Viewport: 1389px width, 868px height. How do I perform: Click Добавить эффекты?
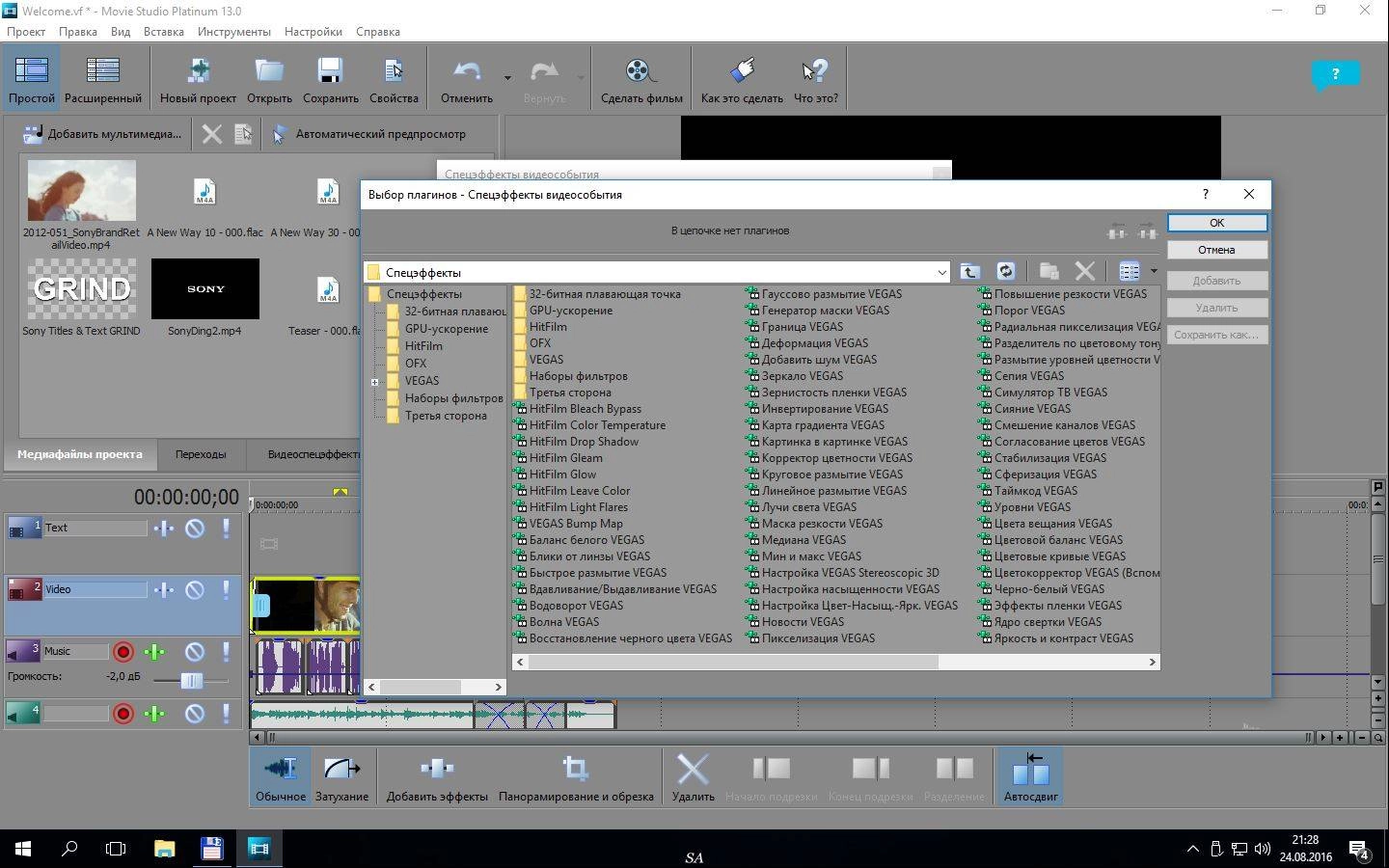[437, 776]
